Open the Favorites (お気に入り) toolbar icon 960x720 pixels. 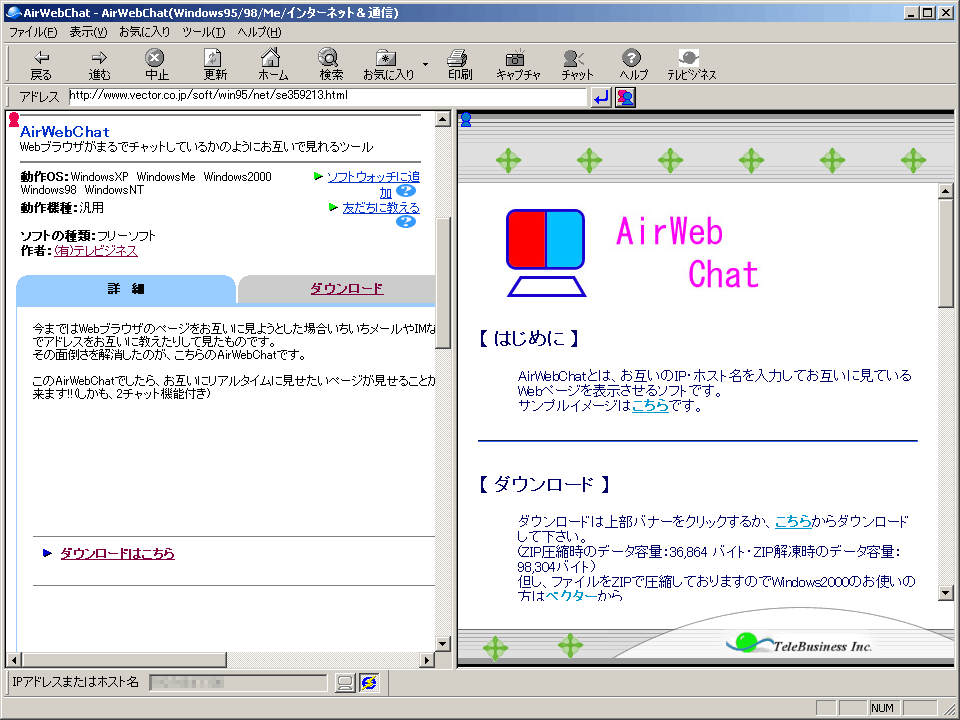pos(388,65)
